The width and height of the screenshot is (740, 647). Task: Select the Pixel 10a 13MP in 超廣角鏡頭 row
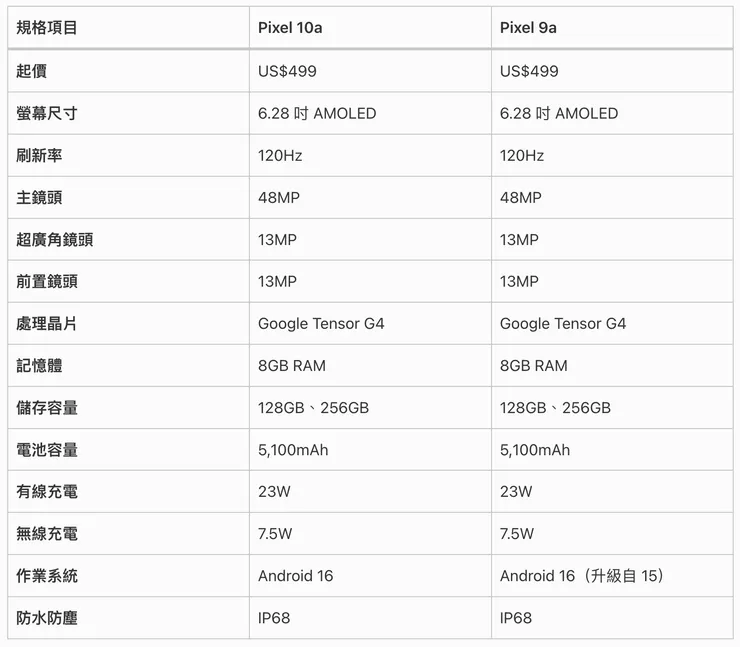[278, 239]
